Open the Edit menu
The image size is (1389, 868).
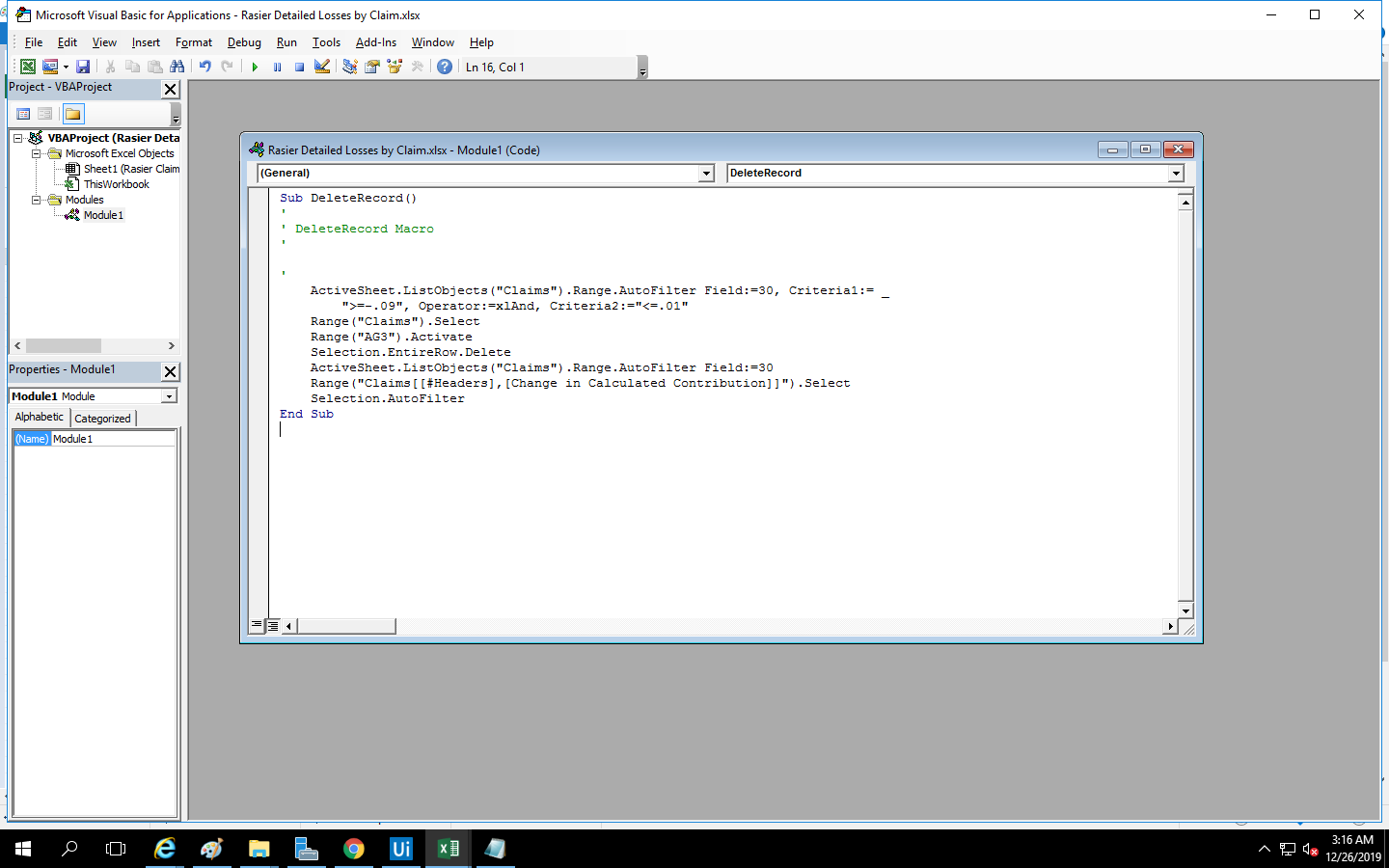[x=68, y=42]
